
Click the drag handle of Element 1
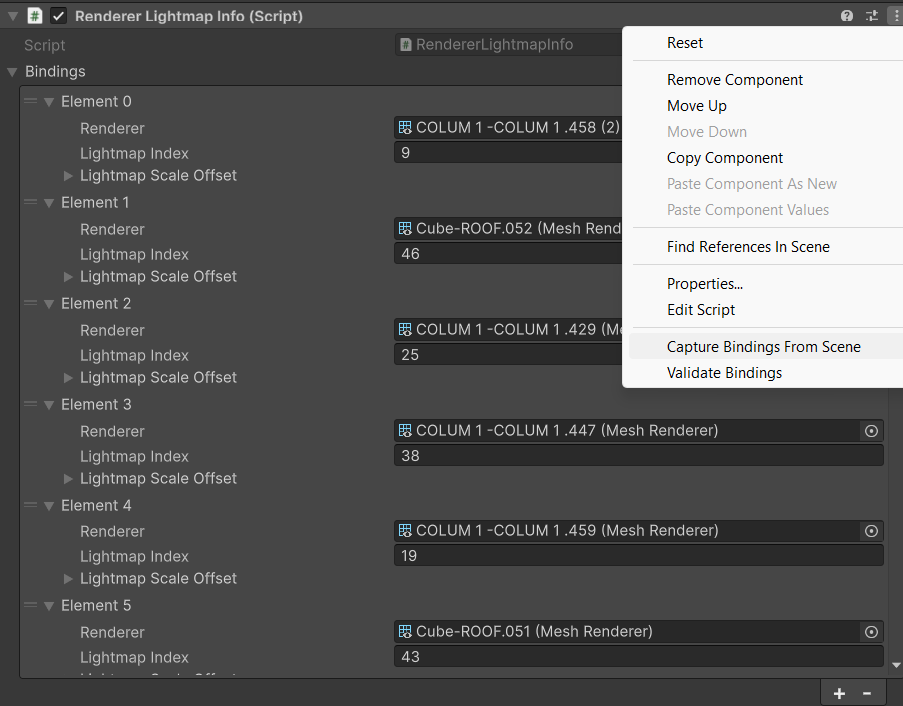[31, 202]
